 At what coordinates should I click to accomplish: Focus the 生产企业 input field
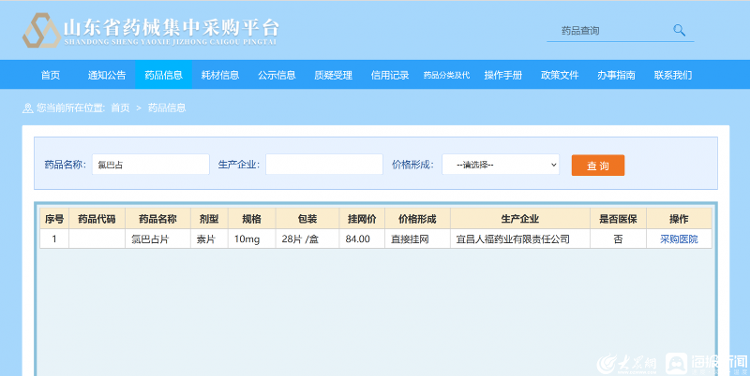click(x=324, y=165)
